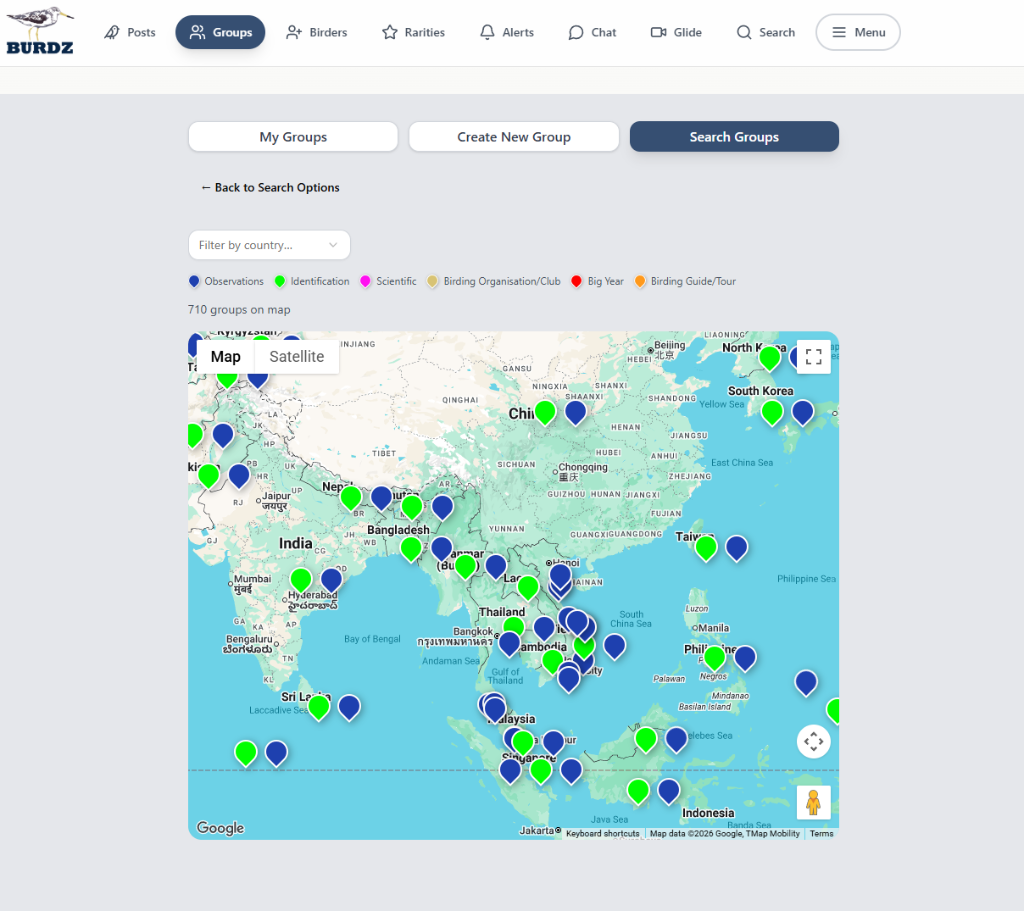Image resolution: width=1024 pixels, height=911 pixels.
Task: Click the blue pin east of Hyderabad
Action: click(332, 579)
